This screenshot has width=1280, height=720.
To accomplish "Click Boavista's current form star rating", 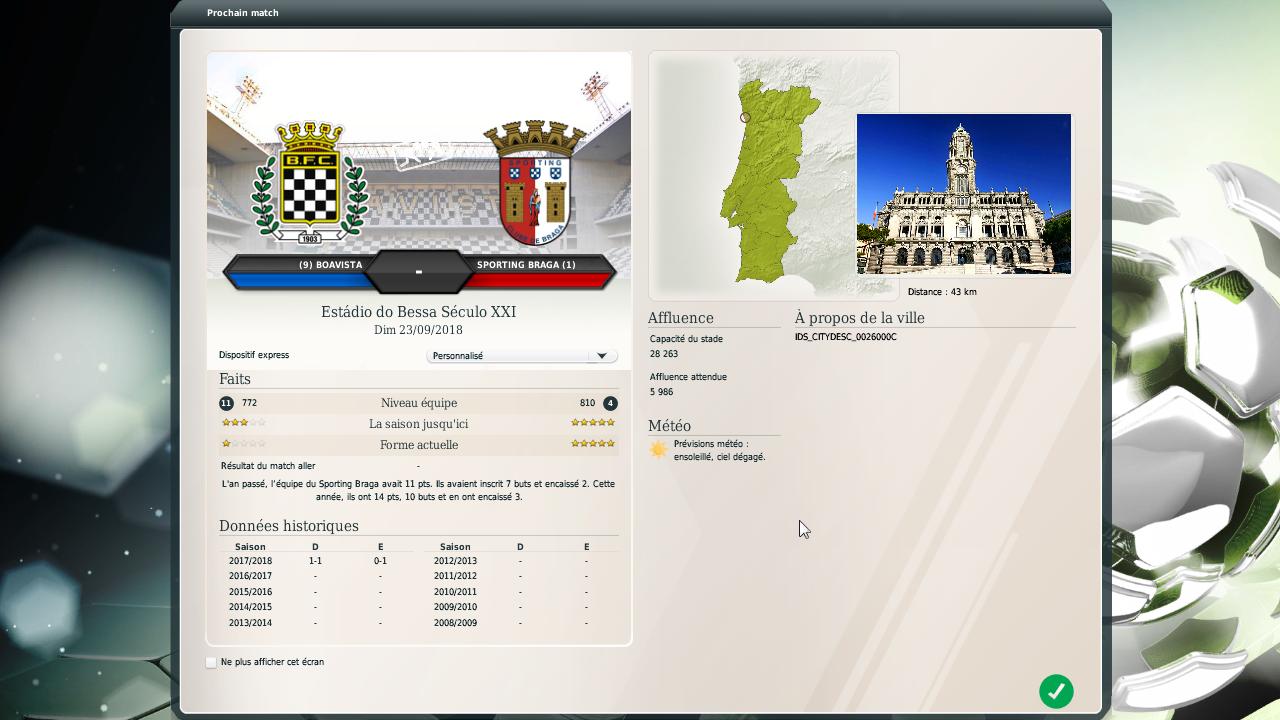I will point(243,444).
